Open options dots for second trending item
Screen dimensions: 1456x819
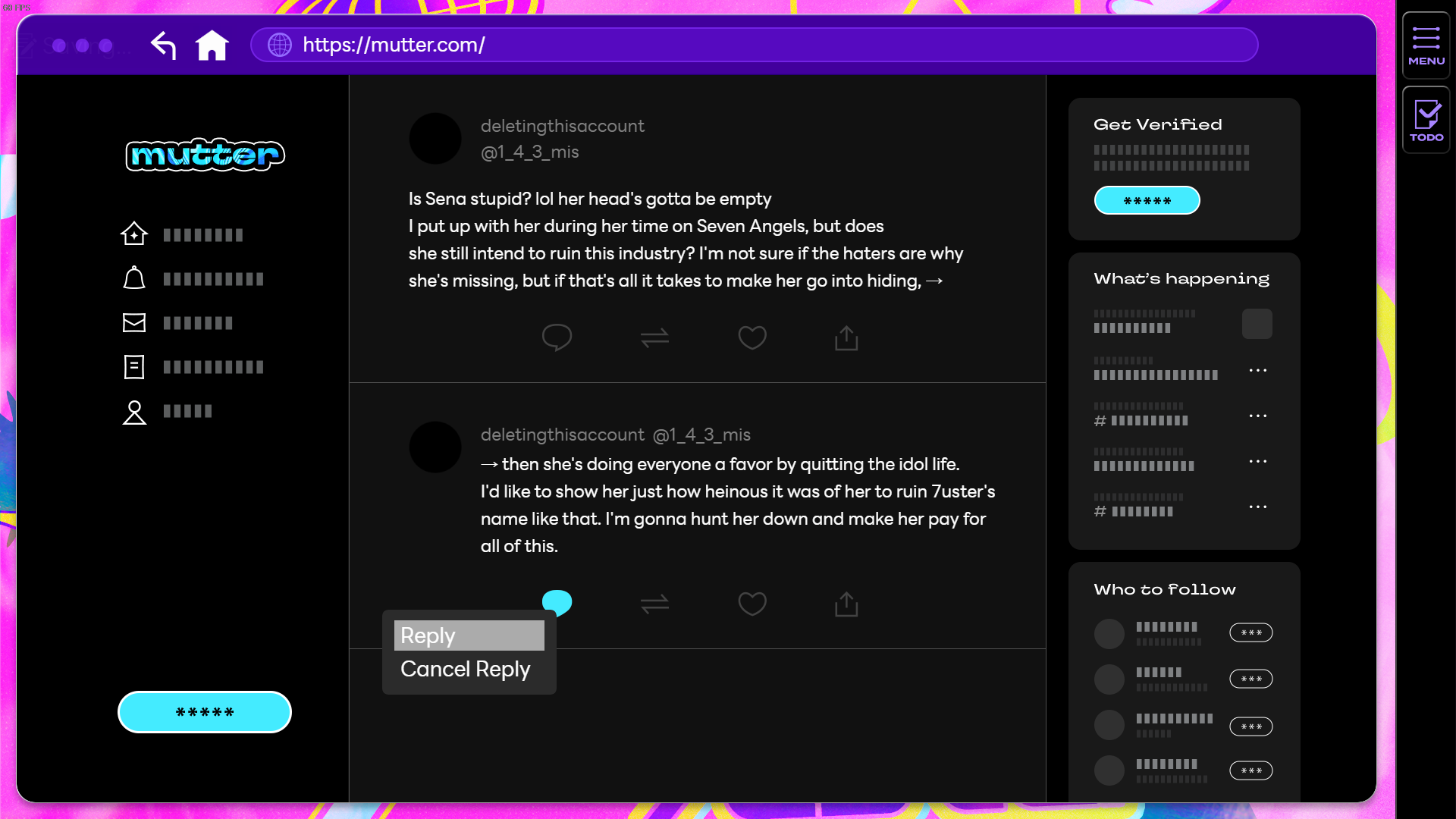point(1257,371)
